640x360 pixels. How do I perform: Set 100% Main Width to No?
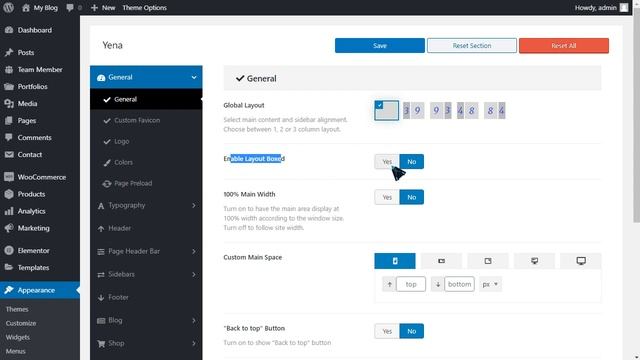coord(411,197)
